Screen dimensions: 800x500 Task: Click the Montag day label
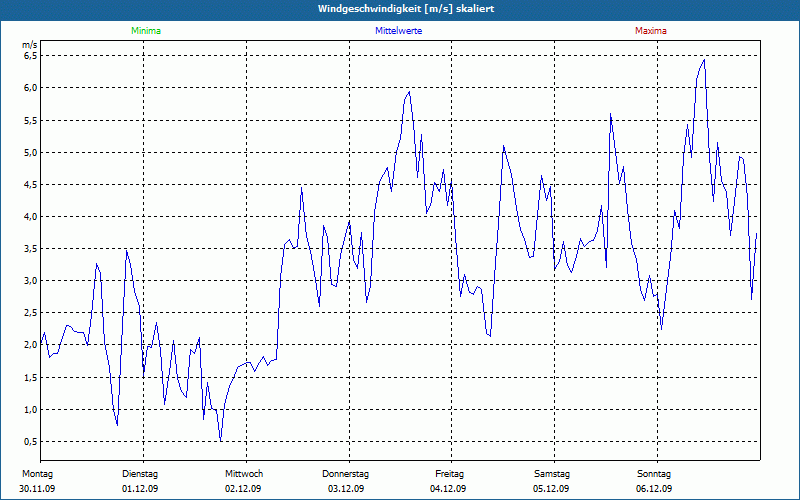(37, 474)
